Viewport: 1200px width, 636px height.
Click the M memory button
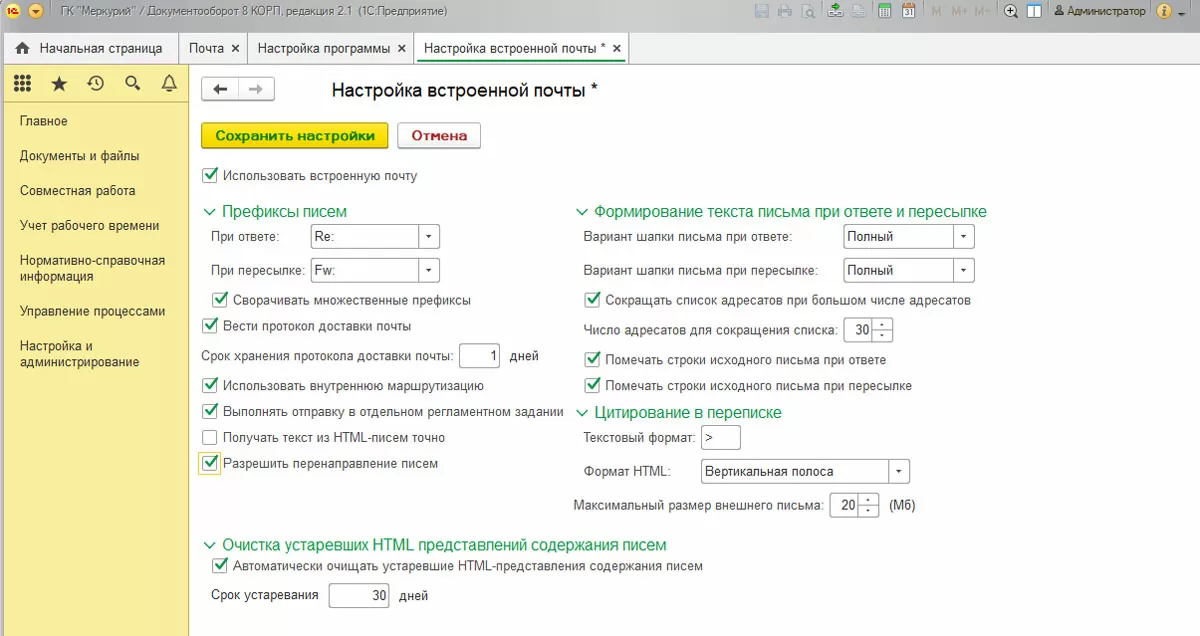(x=937, y=11)
